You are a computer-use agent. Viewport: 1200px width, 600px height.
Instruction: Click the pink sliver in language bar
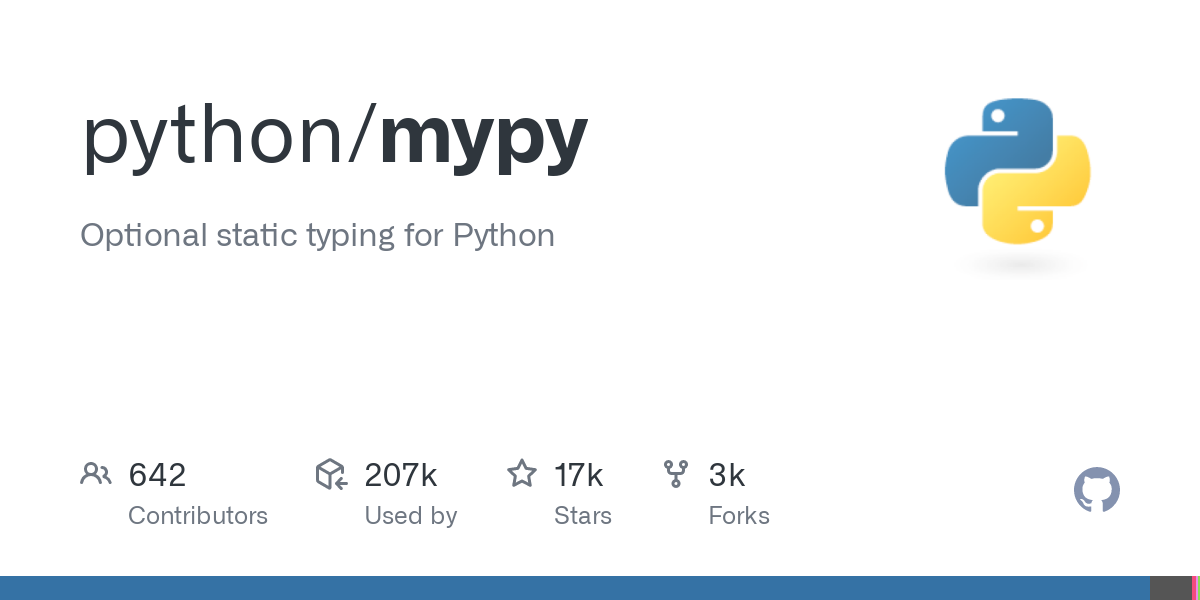(1195, 588)
